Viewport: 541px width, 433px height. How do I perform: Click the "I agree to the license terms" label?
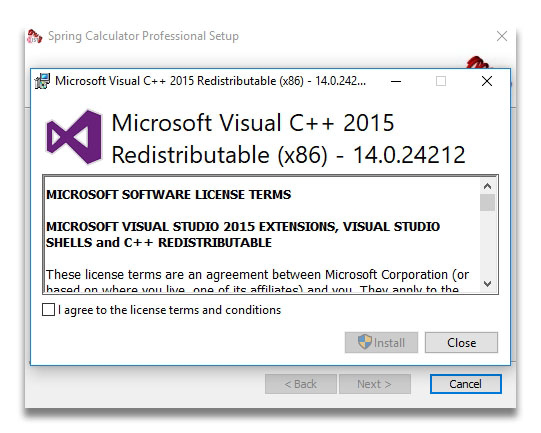(x=169, y=310)
